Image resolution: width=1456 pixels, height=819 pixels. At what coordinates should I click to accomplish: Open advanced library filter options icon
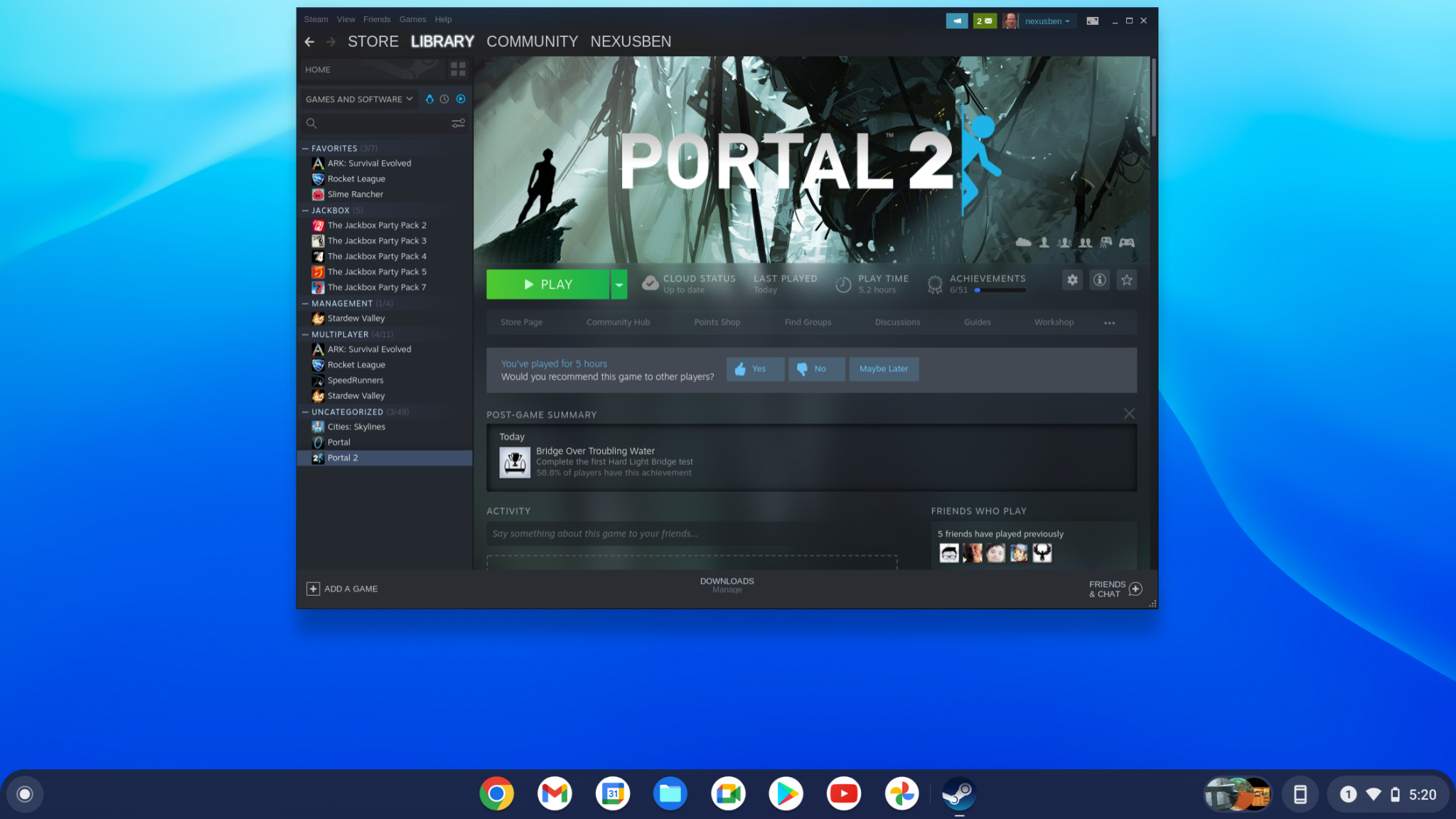tap(459, 123)
